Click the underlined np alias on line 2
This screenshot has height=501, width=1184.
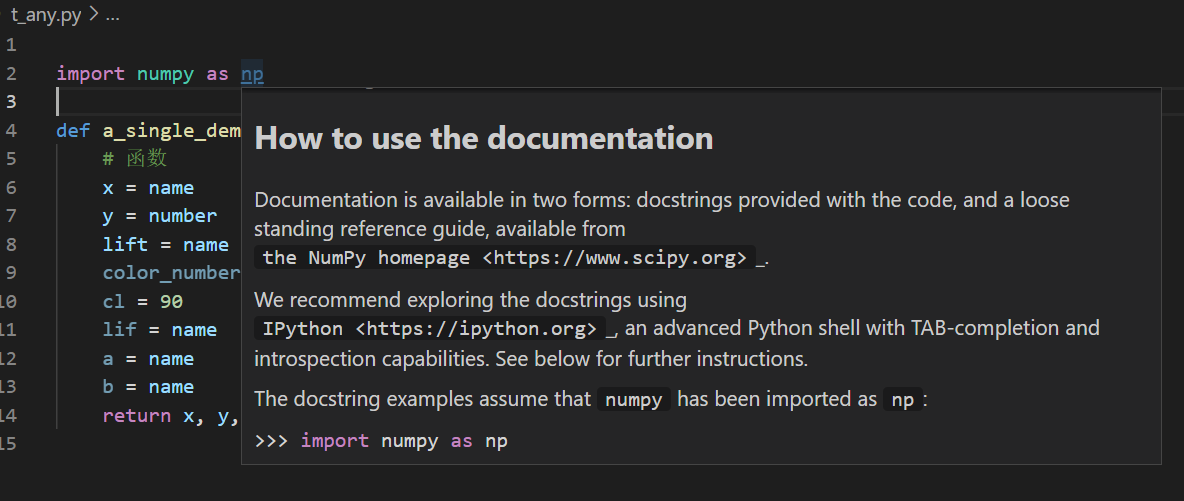coord(252,74)
